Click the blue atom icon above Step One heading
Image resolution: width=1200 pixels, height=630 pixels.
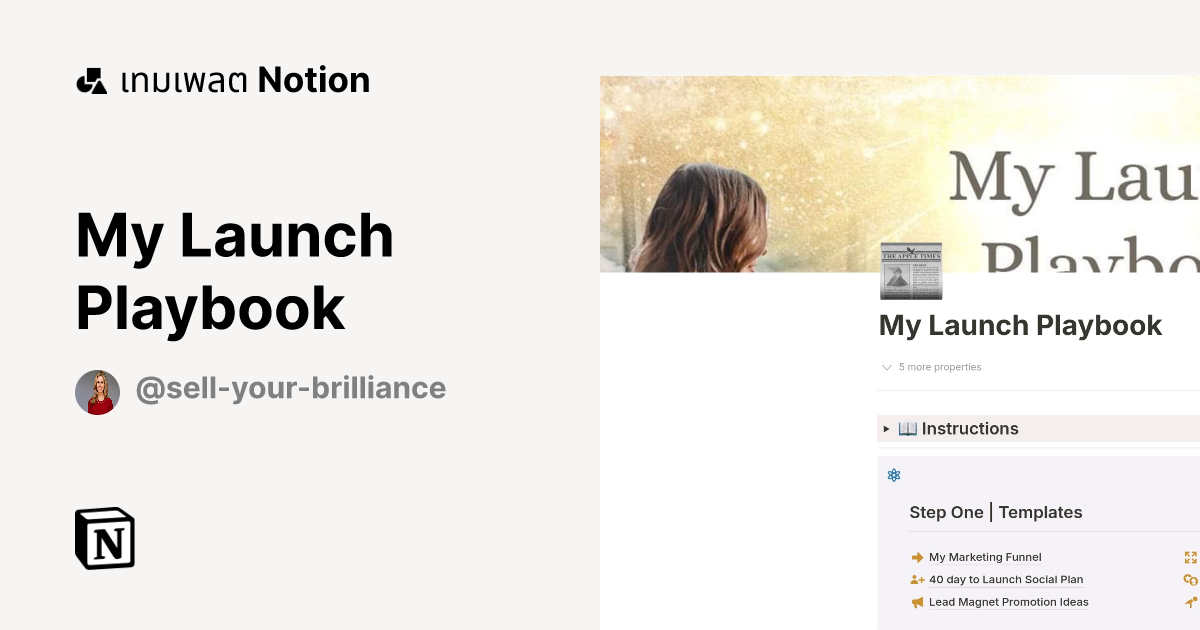893,475
